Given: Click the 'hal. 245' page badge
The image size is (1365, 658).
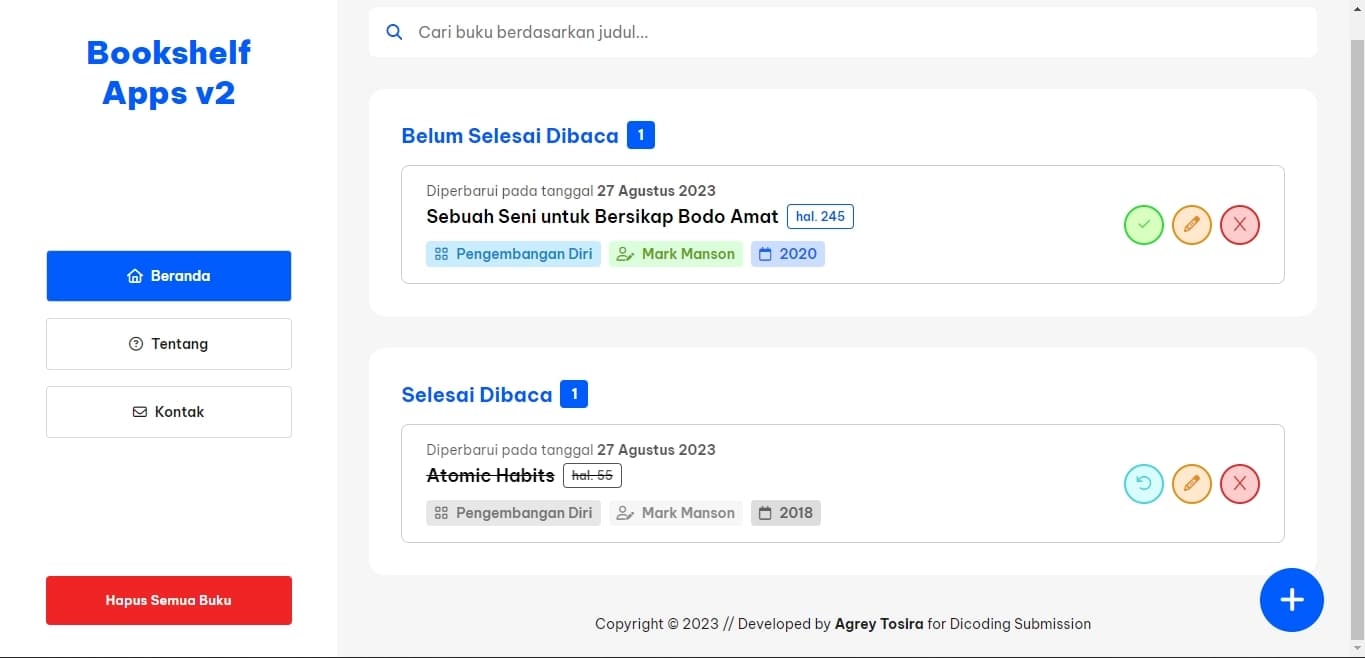Looking at the screenshot, I should coord(820,216).
